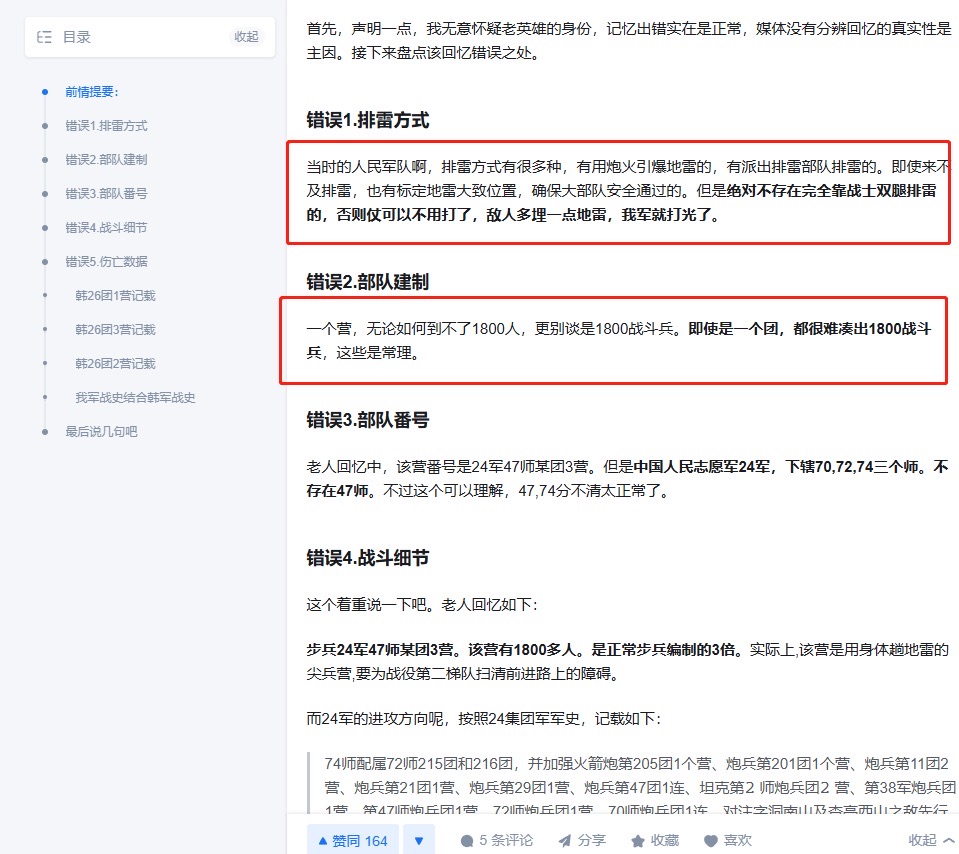This screenshot has width=959, height=854.
Task: Click the 喜欢 heart icon
Action: (x=711, y=841)
